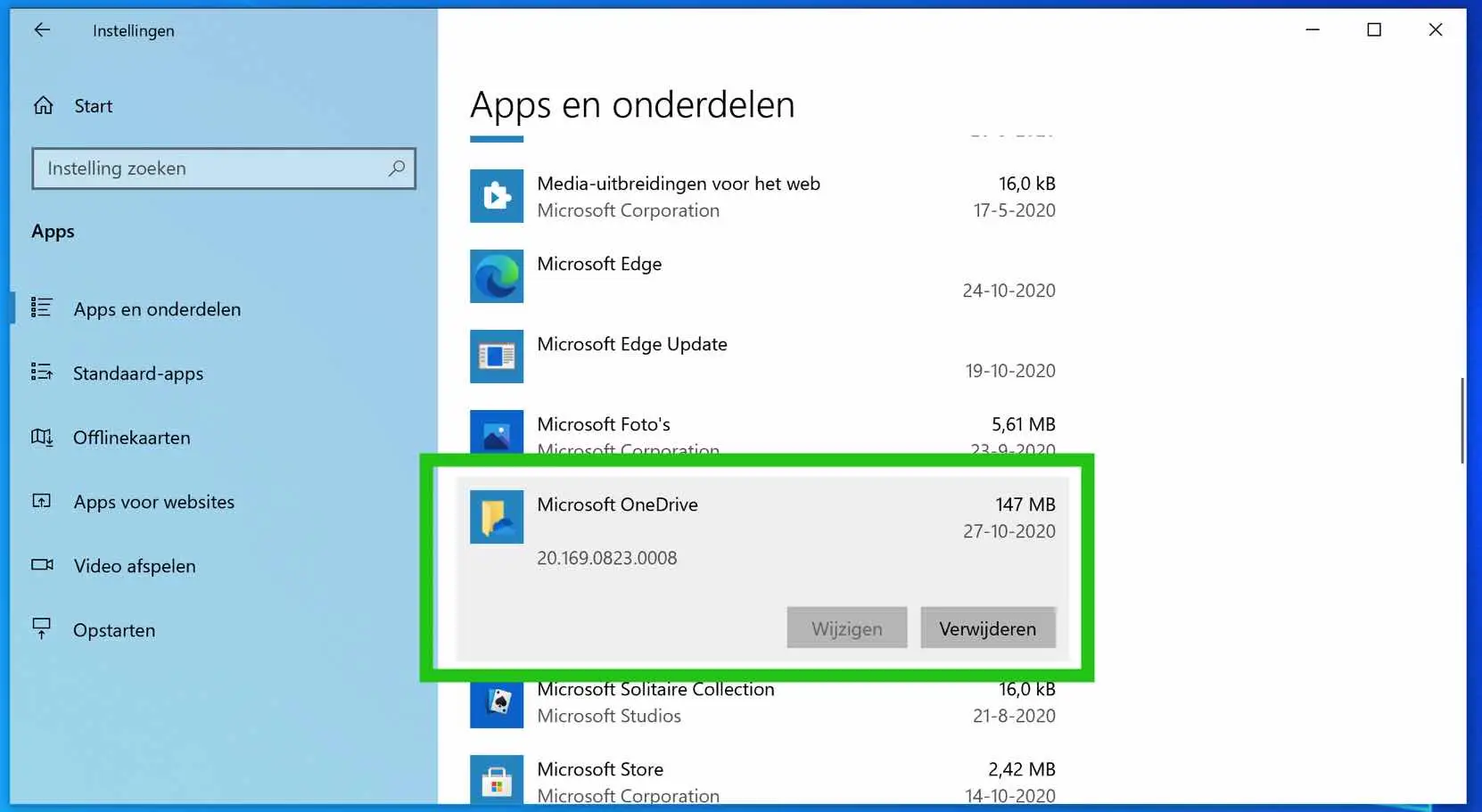Click the Opstarten sidebar icon

42,628
